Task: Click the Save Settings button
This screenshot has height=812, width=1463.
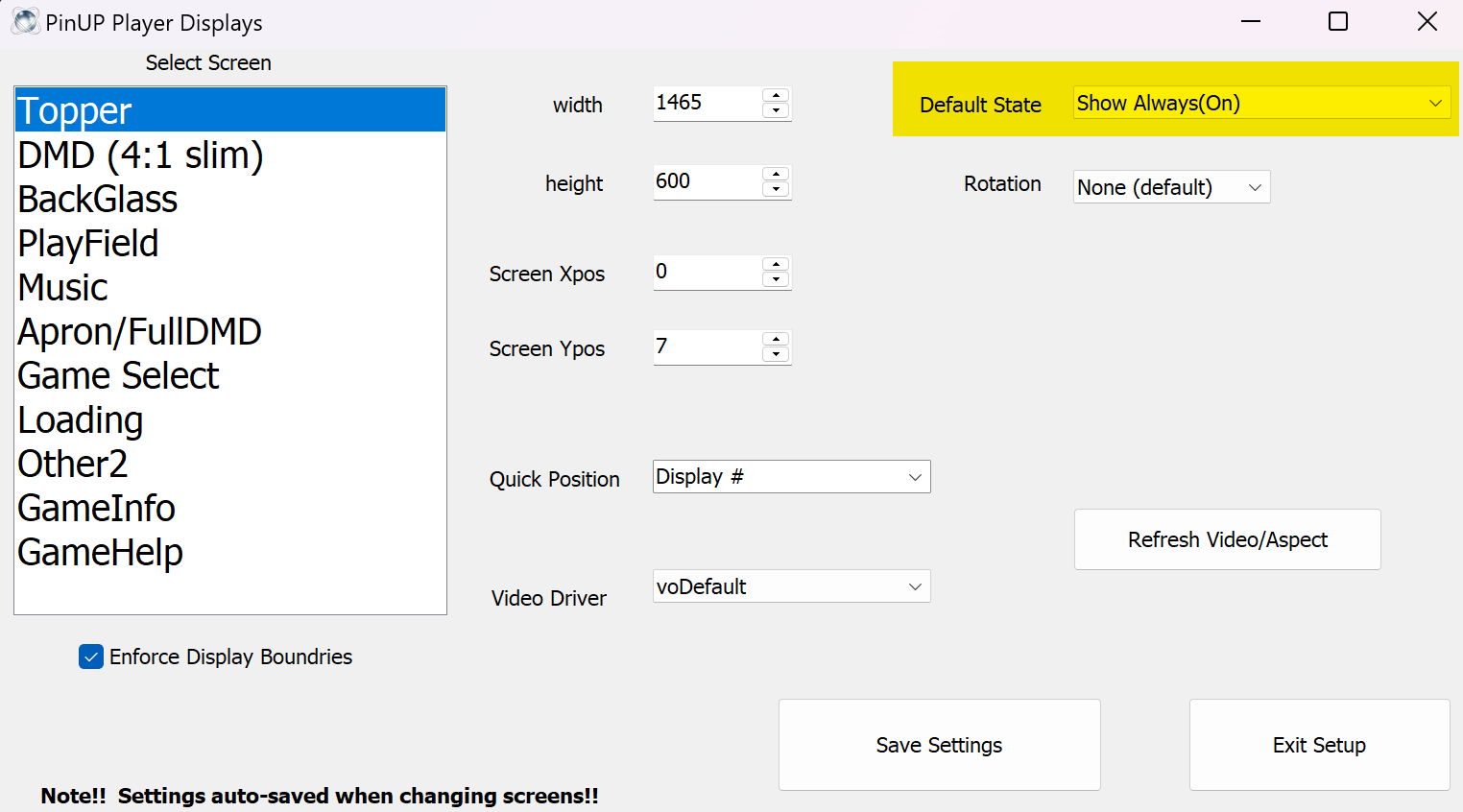Action: click(x=938, y=745)
